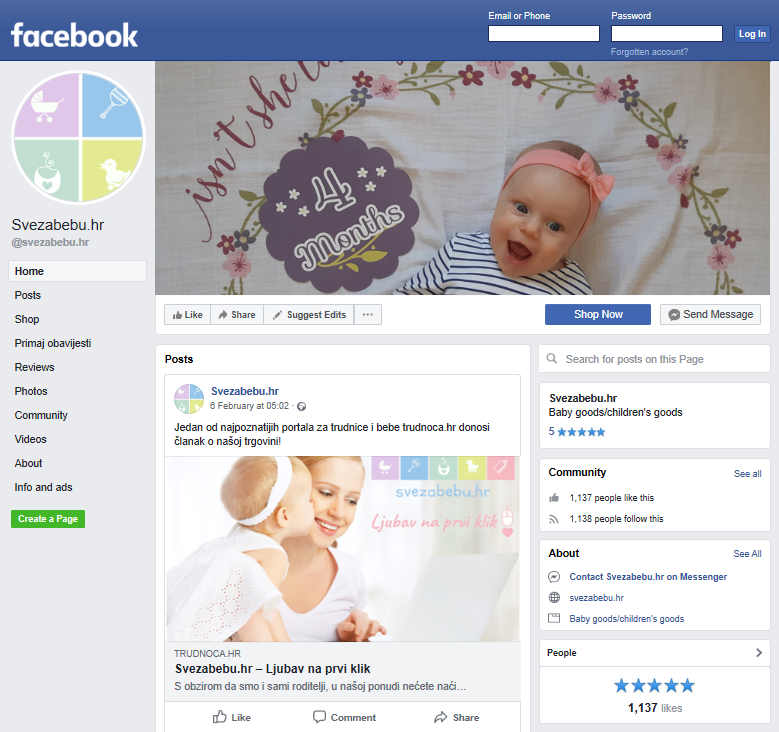Click the TRUDNOCA.HR source label

pyautogui.click(x=207, y=653)
